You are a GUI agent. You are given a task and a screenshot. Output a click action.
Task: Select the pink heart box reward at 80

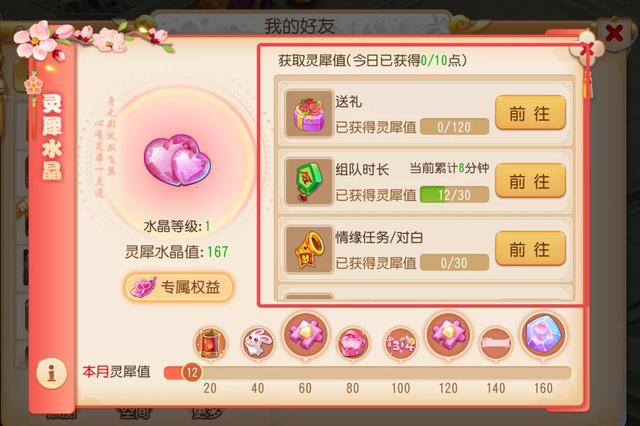tap(353, 343)
